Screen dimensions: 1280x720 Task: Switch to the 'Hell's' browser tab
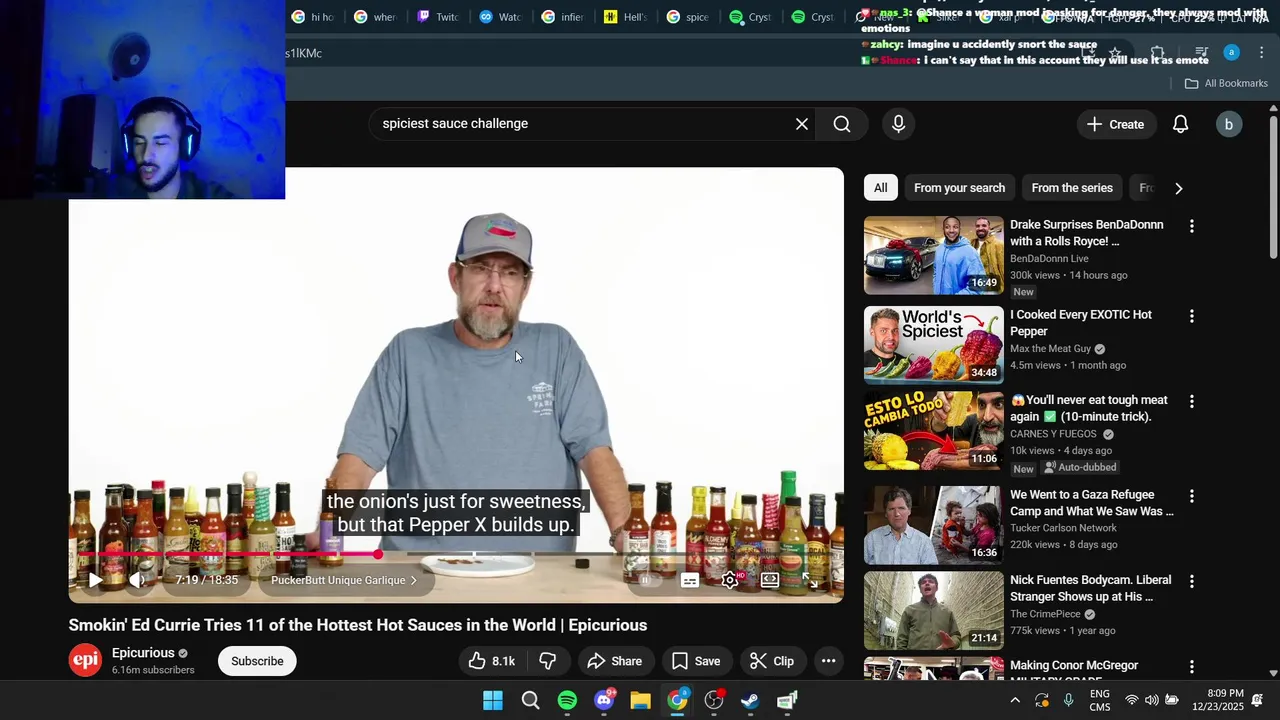(625, 17)
